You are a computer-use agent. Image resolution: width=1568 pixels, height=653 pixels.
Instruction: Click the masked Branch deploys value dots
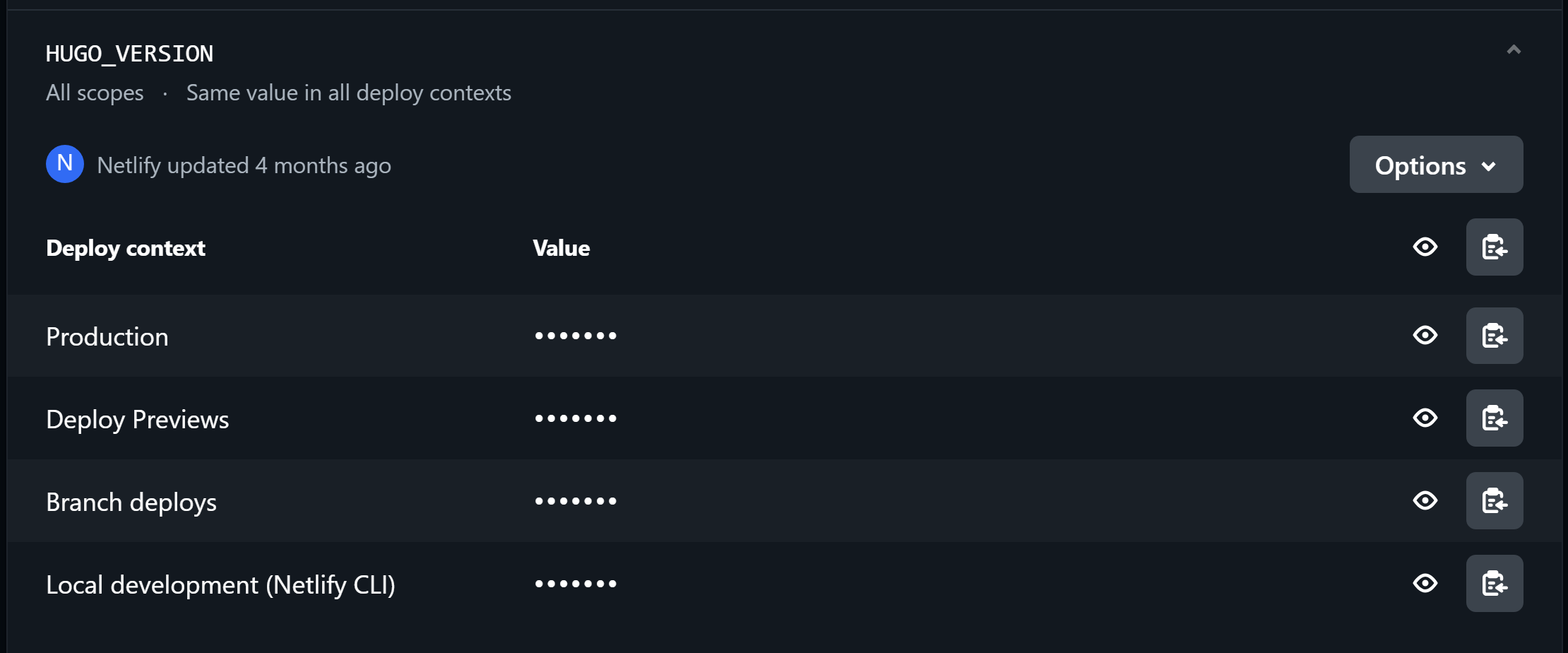576,501
